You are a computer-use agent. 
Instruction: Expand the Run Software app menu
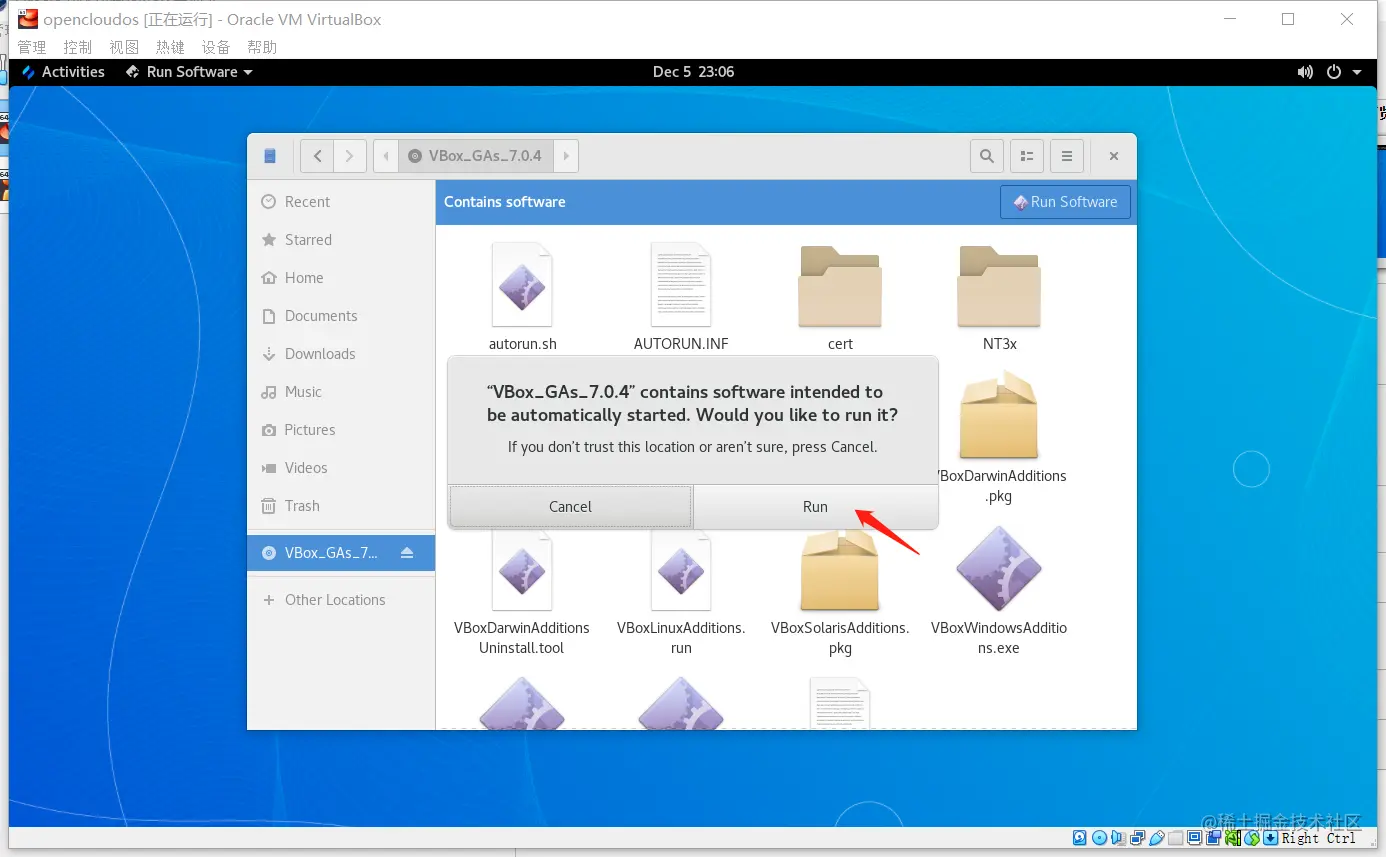(x=189, y=72)
